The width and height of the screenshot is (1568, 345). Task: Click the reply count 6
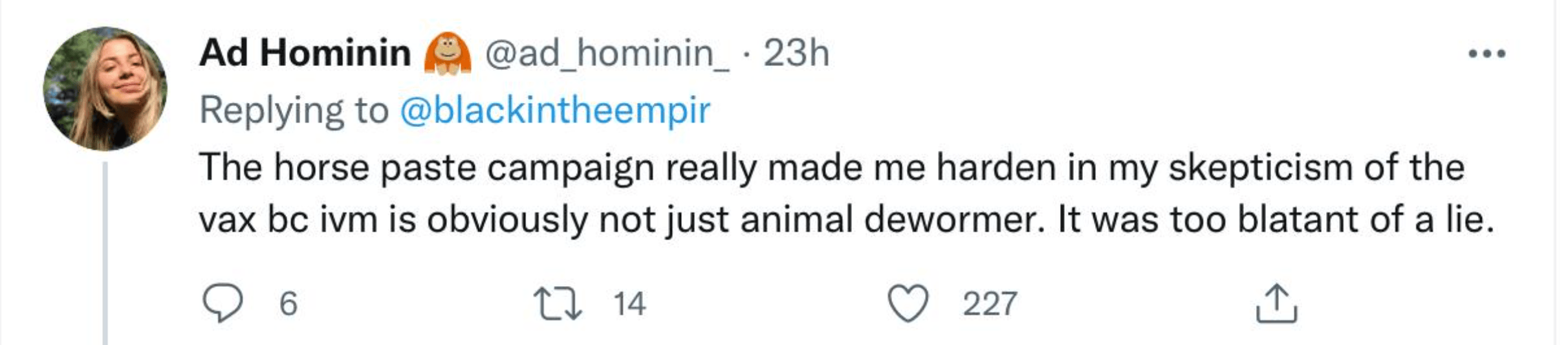289,304
